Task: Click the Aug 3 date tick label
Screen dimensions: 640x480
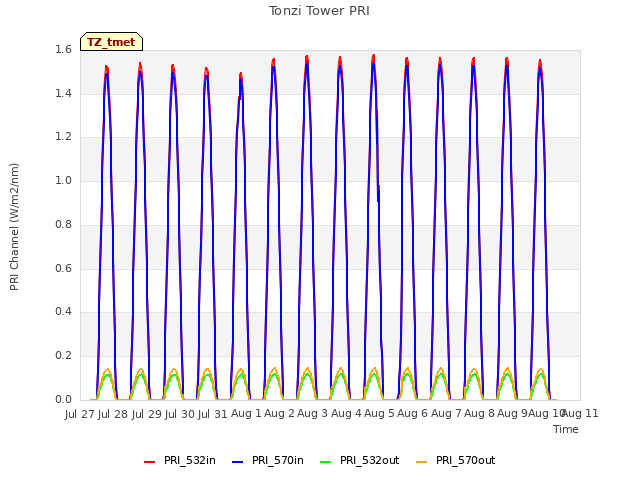Action: point(313,414)
